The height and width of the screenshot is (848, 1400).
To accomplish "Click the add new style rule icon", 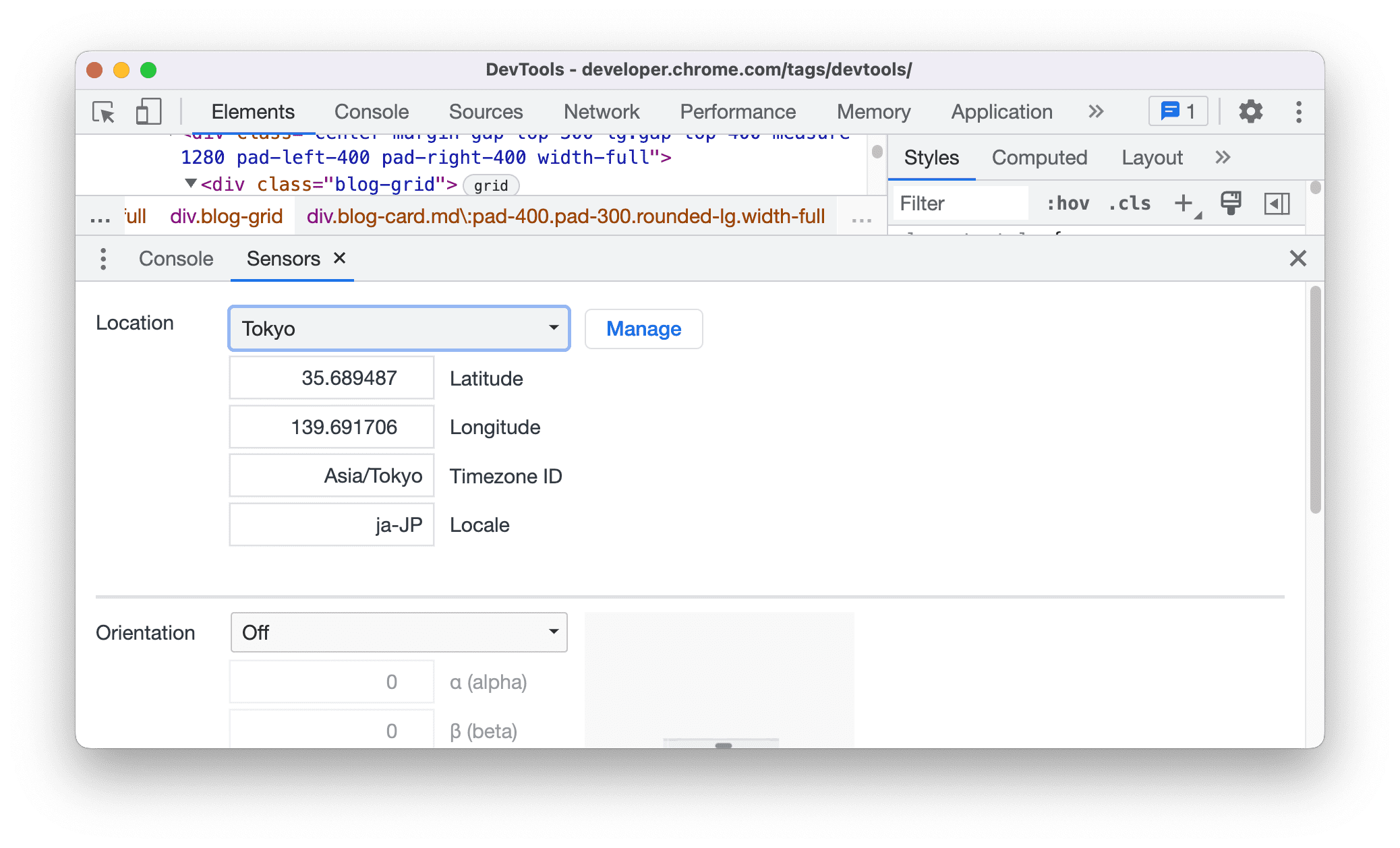I will click(x=1184, y=204).
